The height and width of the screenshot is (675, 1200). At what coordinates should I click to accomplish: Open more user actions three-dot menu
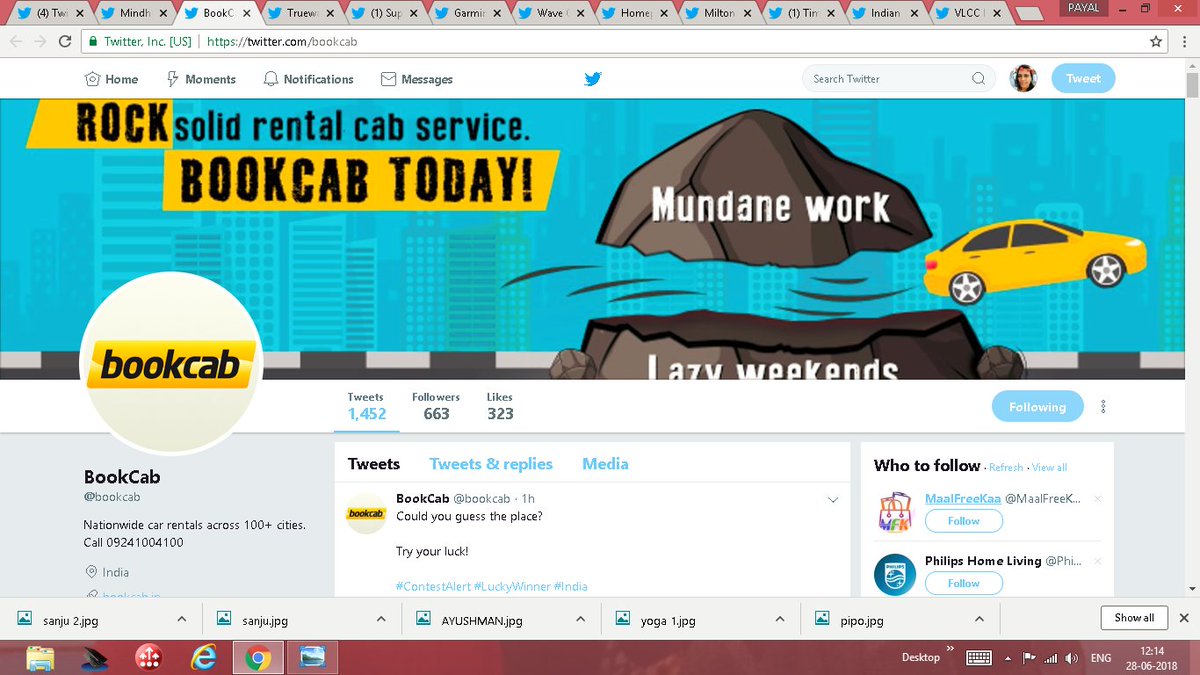(x=1103, y=407)
